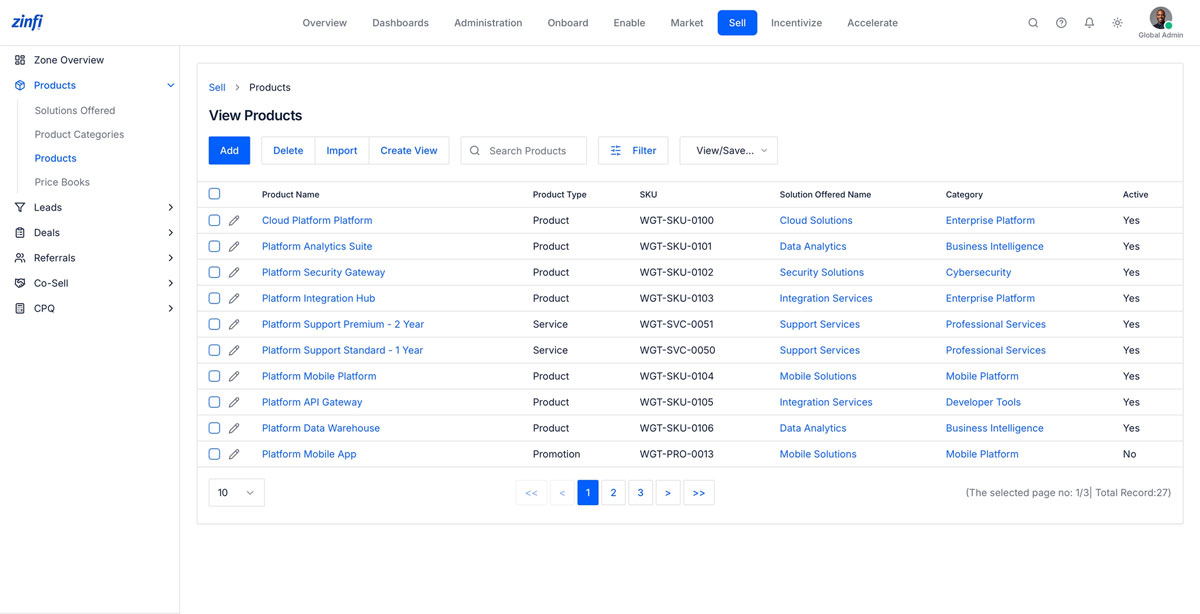Edit Platform Support Premium - 2 Year pencil
Image resolution: width=1200 pixels, height=614 pixels.
coord(234,324)
